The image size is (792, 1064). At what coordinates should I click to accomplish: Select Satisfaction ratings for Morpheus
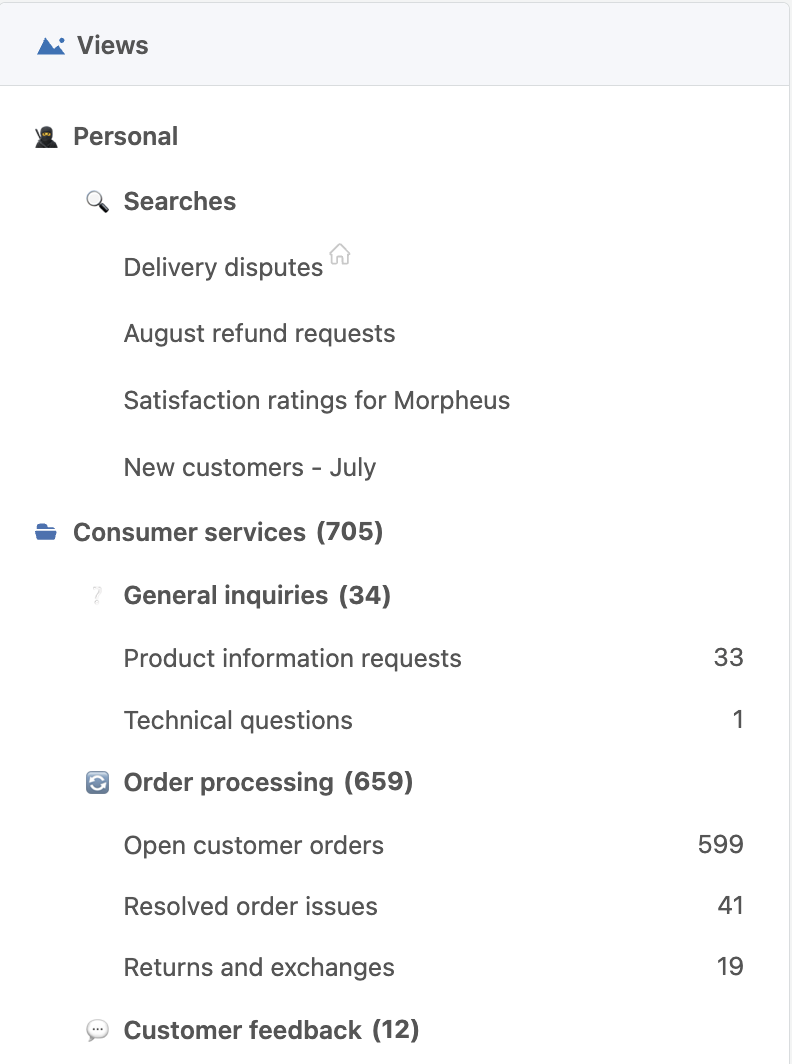click(317, 400)
